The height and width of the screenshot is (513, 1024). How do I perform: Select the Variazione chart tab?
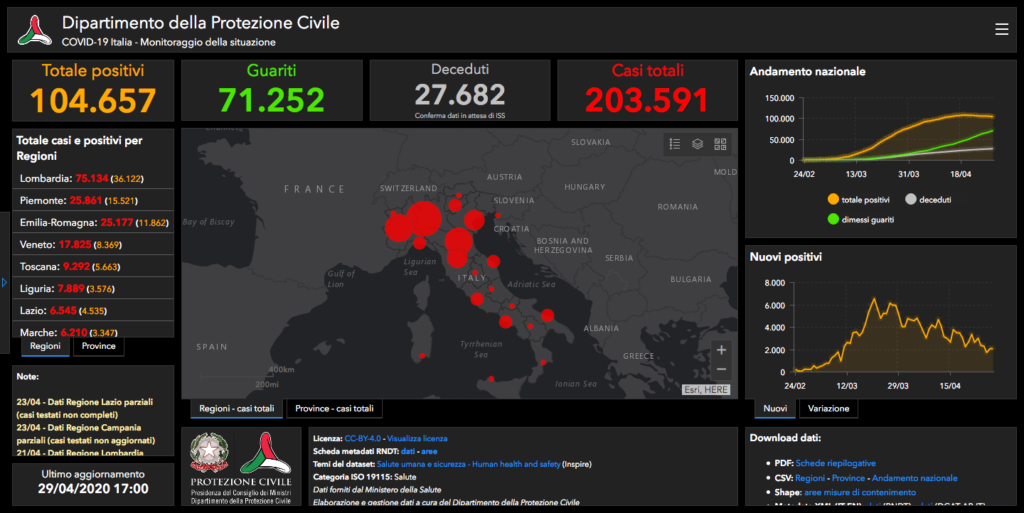(x=828, y=409)
